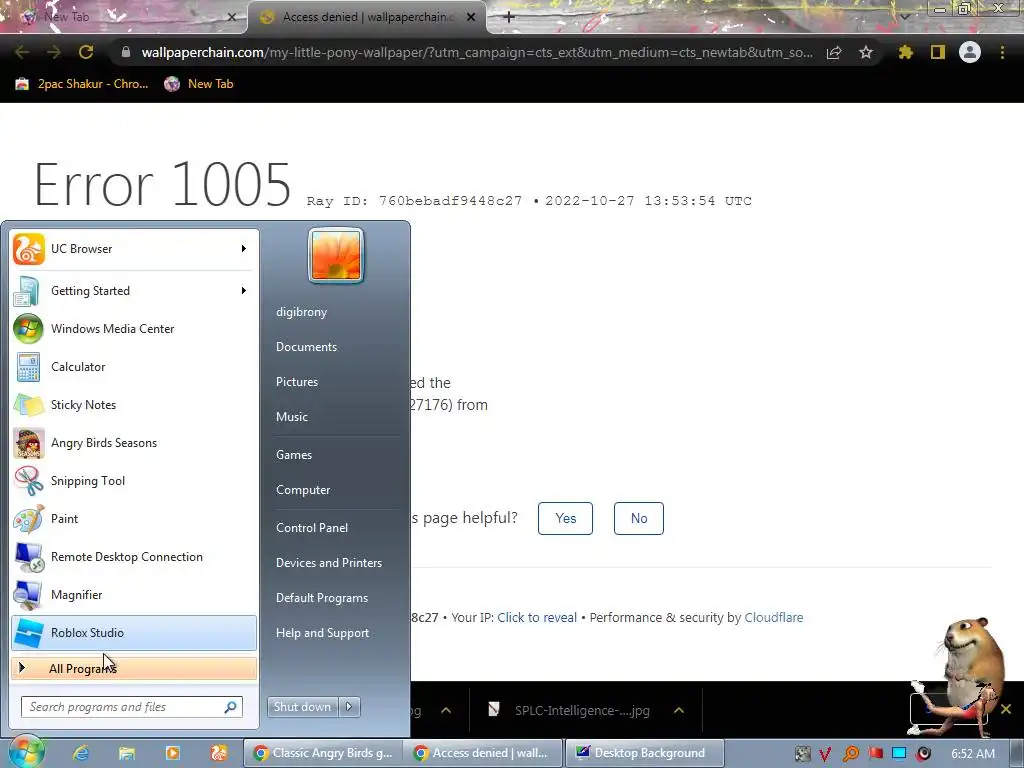This screenshot has width=1024, height=768.
Task: Launch Roblox Studio
Action: (x=133, y=633)
